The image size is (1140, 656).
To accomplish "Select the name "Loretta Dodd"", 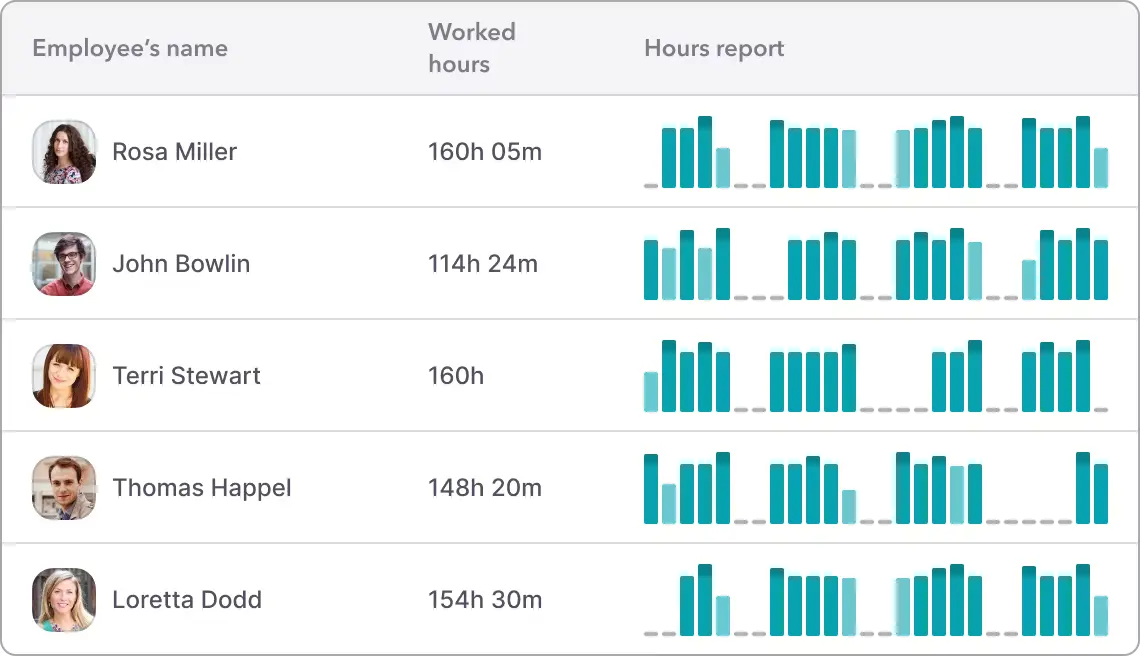I will [186, 599].
